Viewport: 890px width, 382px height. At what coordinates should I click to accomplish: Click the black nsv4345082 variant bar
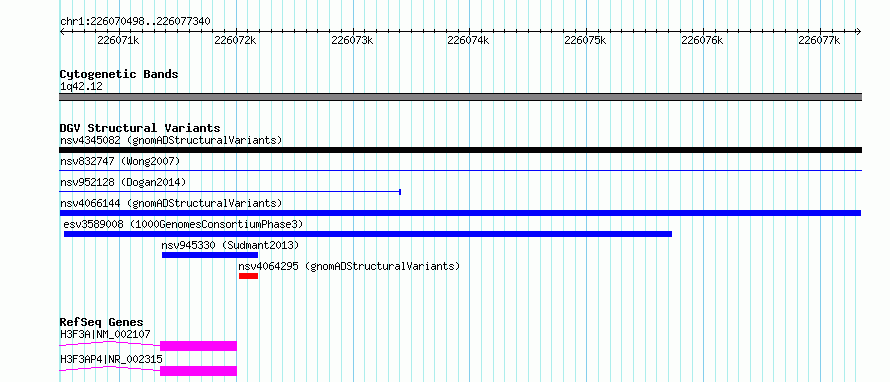(x=460, y=150)
